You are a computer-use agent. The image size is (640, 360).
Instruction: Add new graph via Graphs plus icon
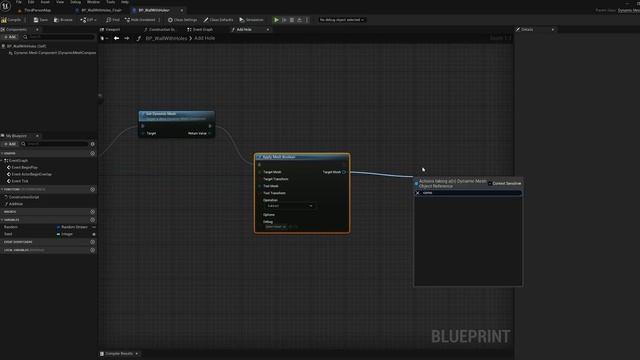point(93,153)
